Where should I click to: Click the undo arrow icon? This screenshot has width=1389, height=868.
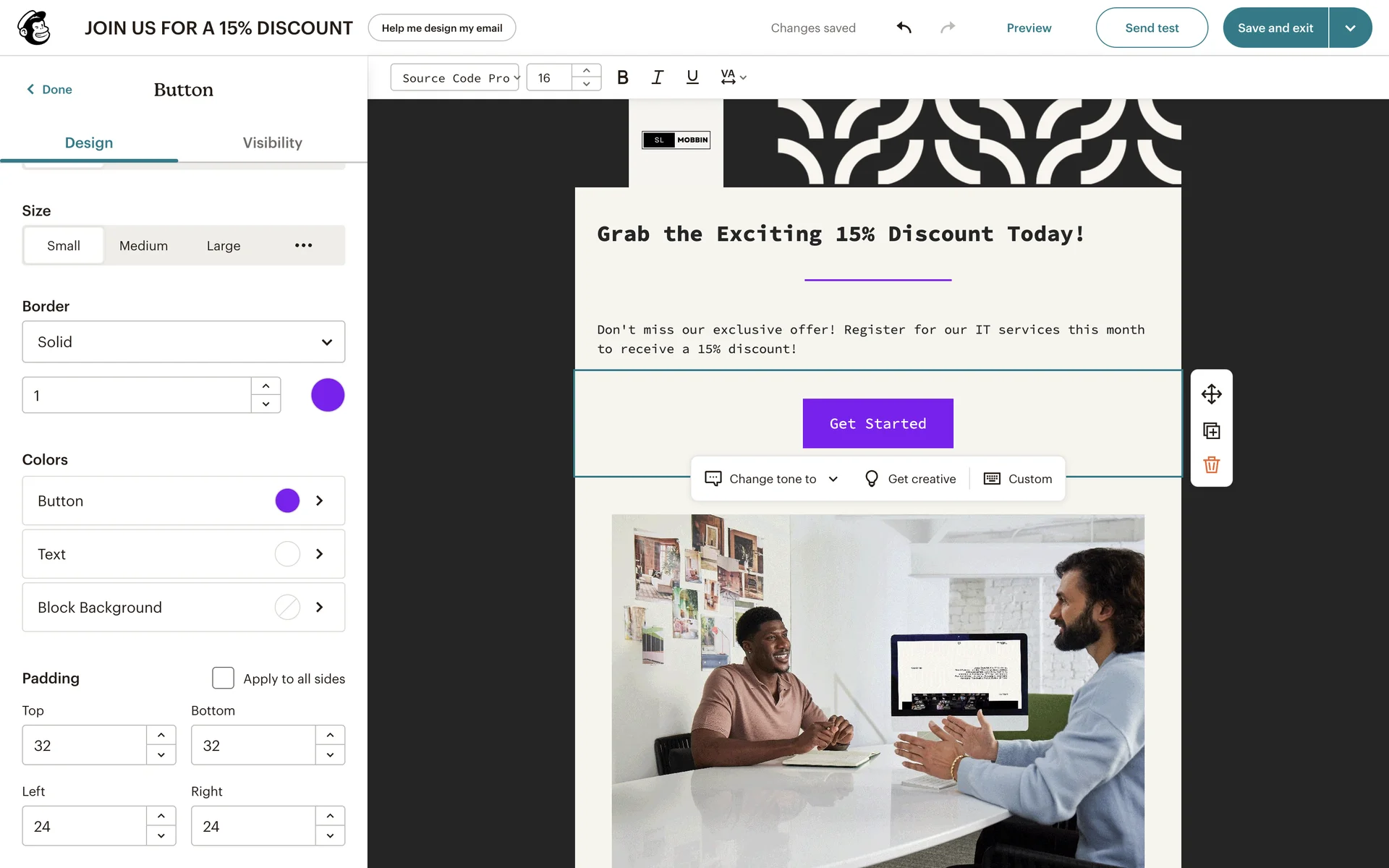[x=904, y=27]
